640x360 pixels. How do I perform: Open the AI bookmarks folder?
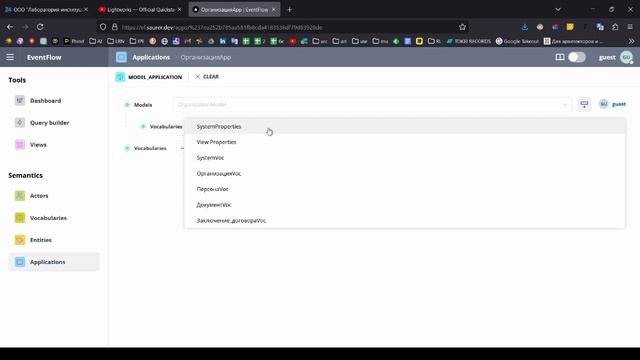[96, 41]
